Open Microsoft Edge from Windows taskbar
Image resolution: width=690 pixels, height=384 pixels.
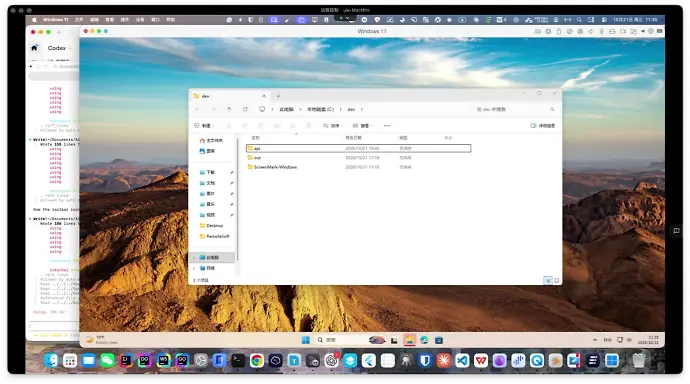coord(424,340)
